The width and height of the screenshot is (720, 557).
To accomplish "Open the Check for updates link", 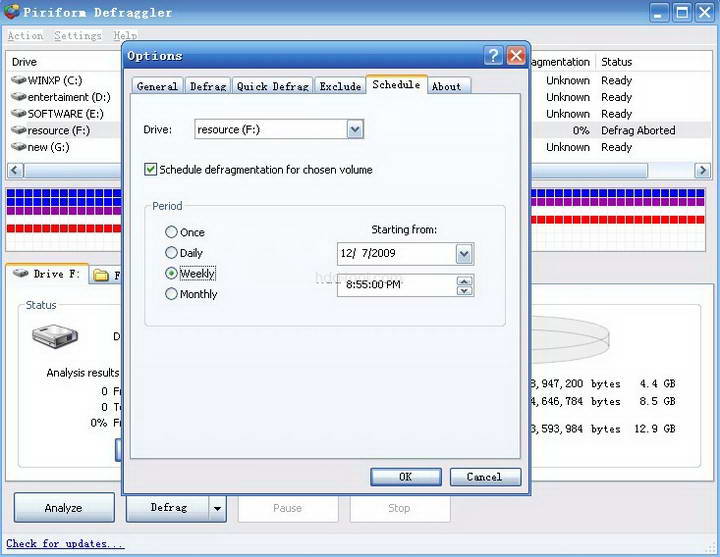I will [65, 544].
